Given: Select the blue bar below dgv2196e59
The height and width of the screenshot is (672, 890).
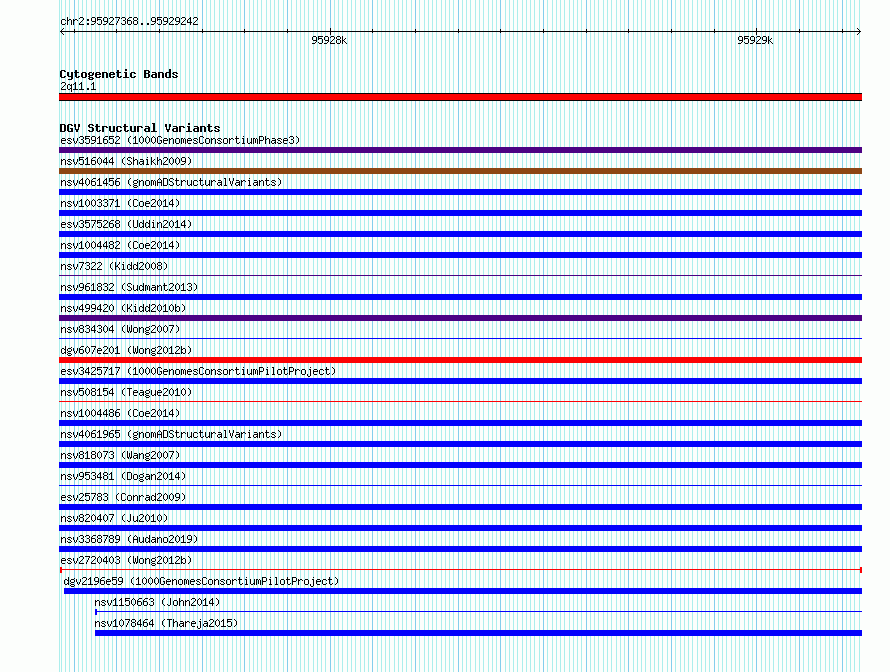Looking at the screenshot, I should [463, 591].
